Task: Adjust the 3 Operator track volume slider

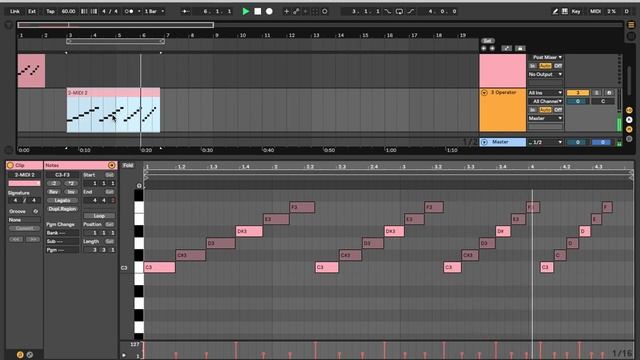Action: 578,101
